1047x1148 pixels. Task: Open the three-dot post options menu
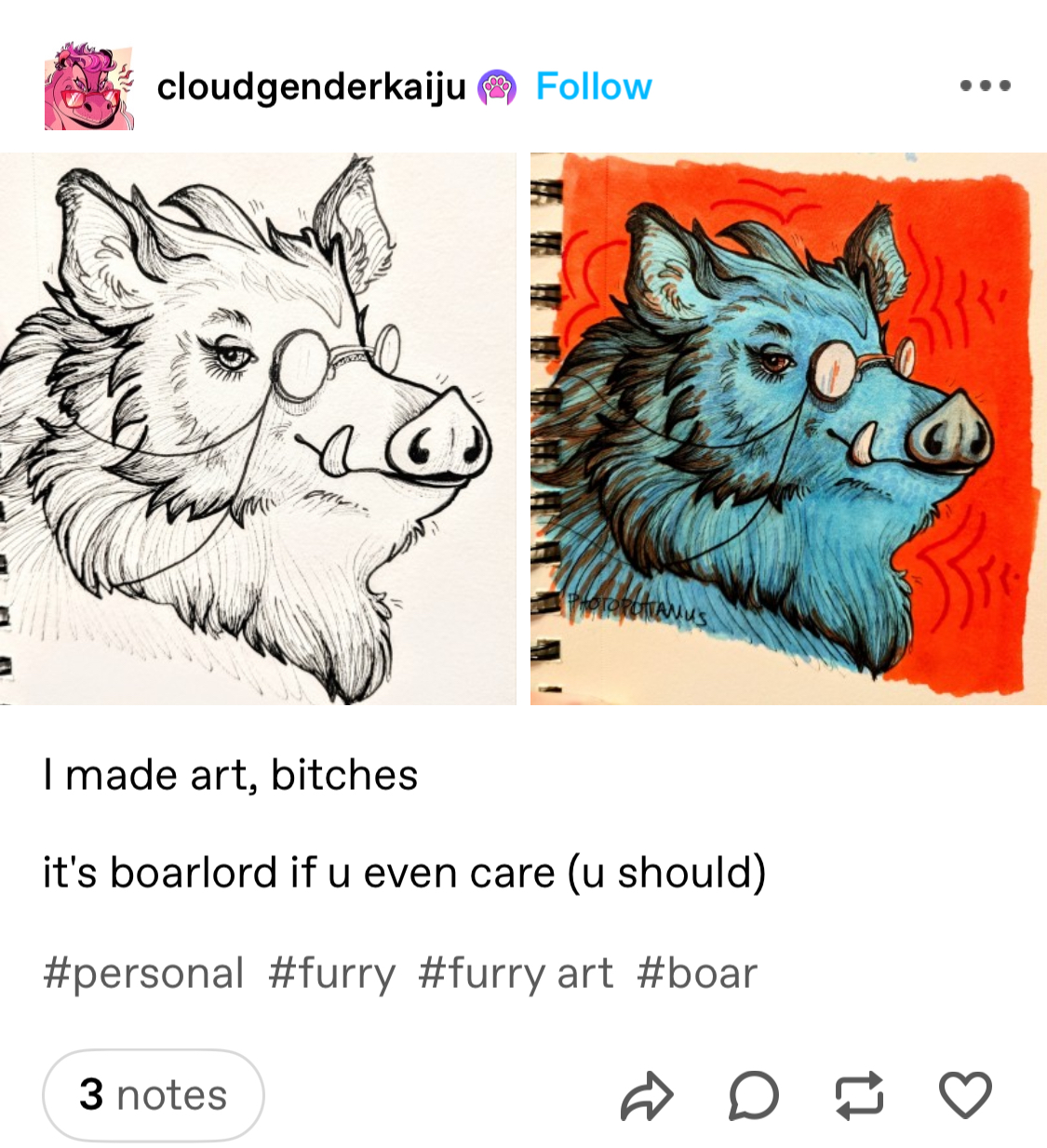pyautogui.click(x=985, y=86)
